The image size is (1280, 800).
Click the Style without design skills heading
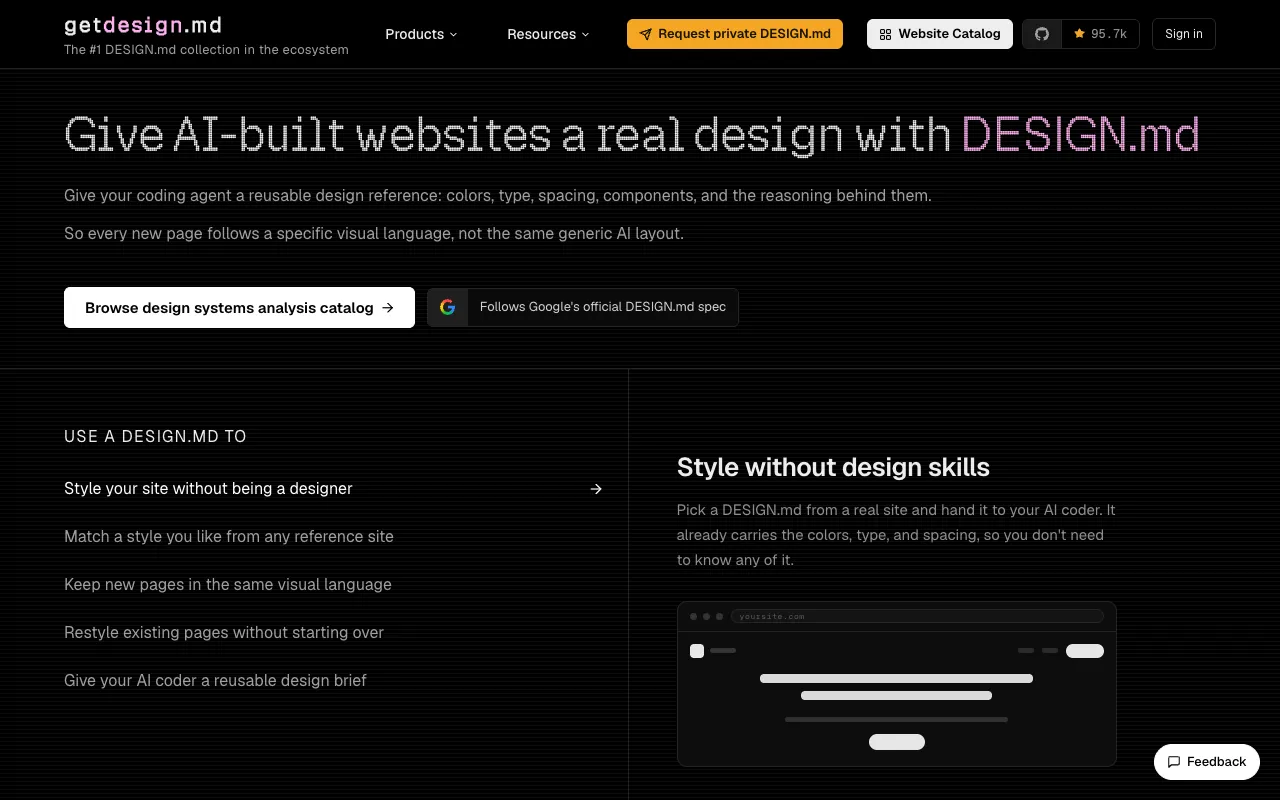[x=833, y=467]
